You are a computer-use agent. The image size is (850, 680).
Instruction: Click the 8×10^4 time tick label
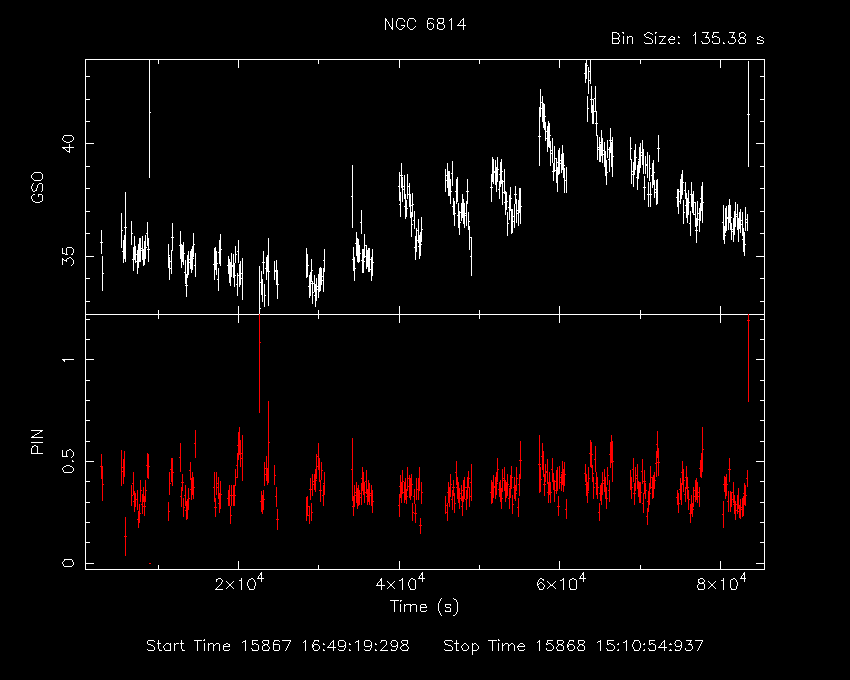point(721,583)
